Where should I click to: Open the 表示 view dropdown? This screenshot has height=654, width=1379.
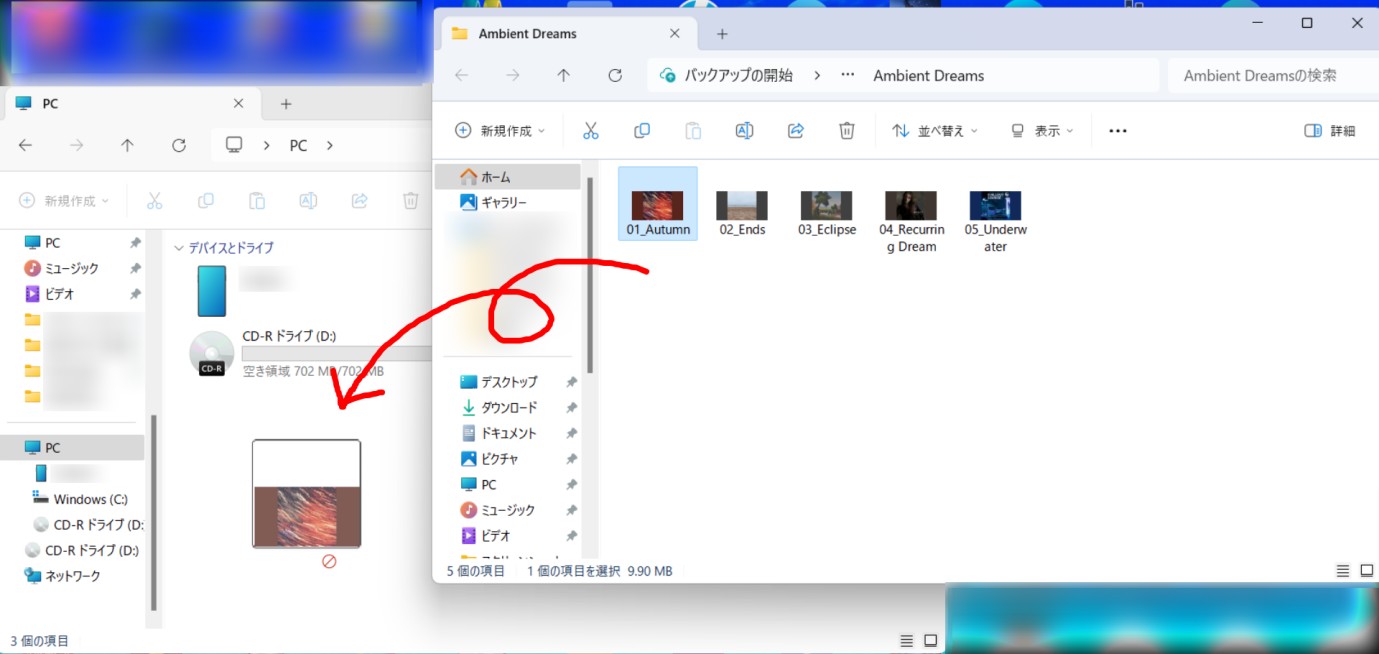coord(1042,131)
